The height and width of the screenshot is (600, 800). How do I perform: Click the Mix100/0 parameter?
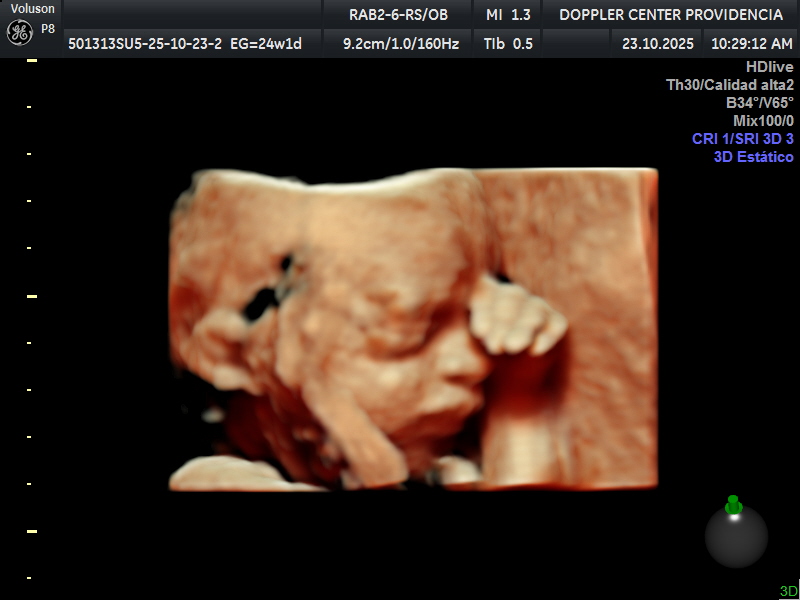[763, 121]
